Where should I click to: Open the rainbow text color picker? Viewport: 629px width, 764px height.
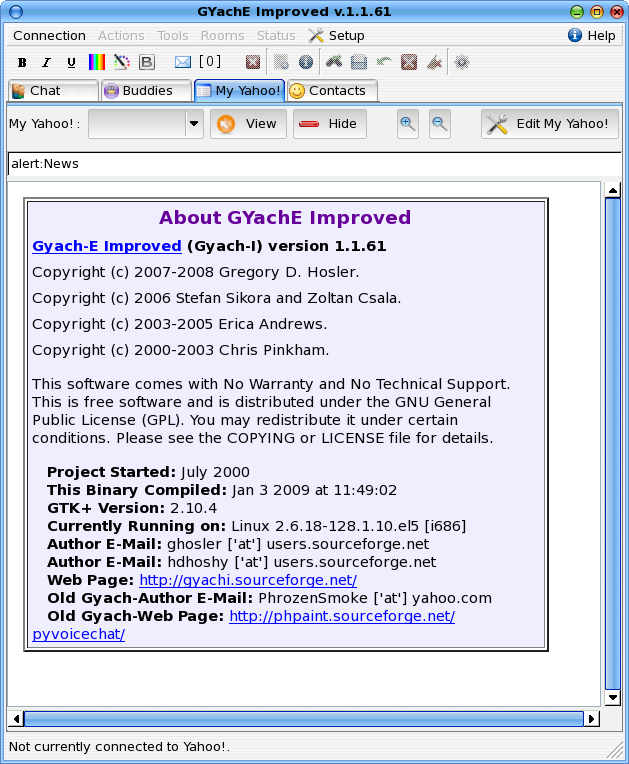97,62
